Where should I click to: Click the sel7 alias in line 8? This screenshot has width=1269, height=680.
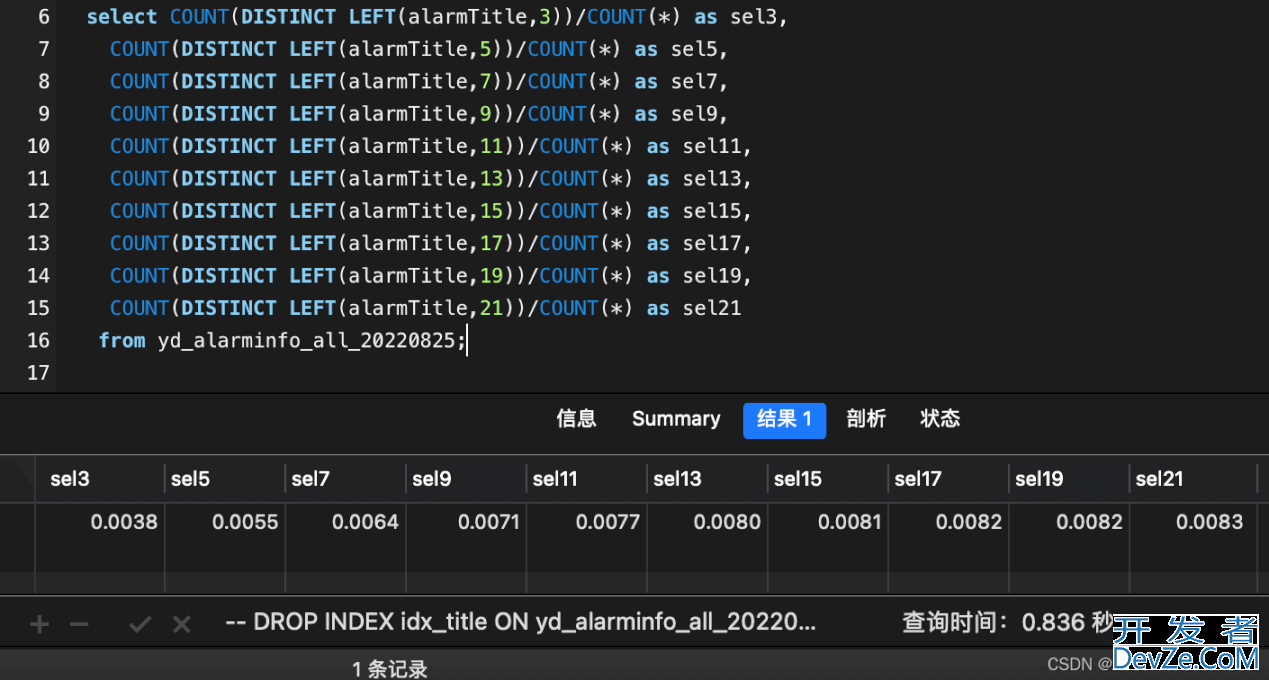coord(694,81)
